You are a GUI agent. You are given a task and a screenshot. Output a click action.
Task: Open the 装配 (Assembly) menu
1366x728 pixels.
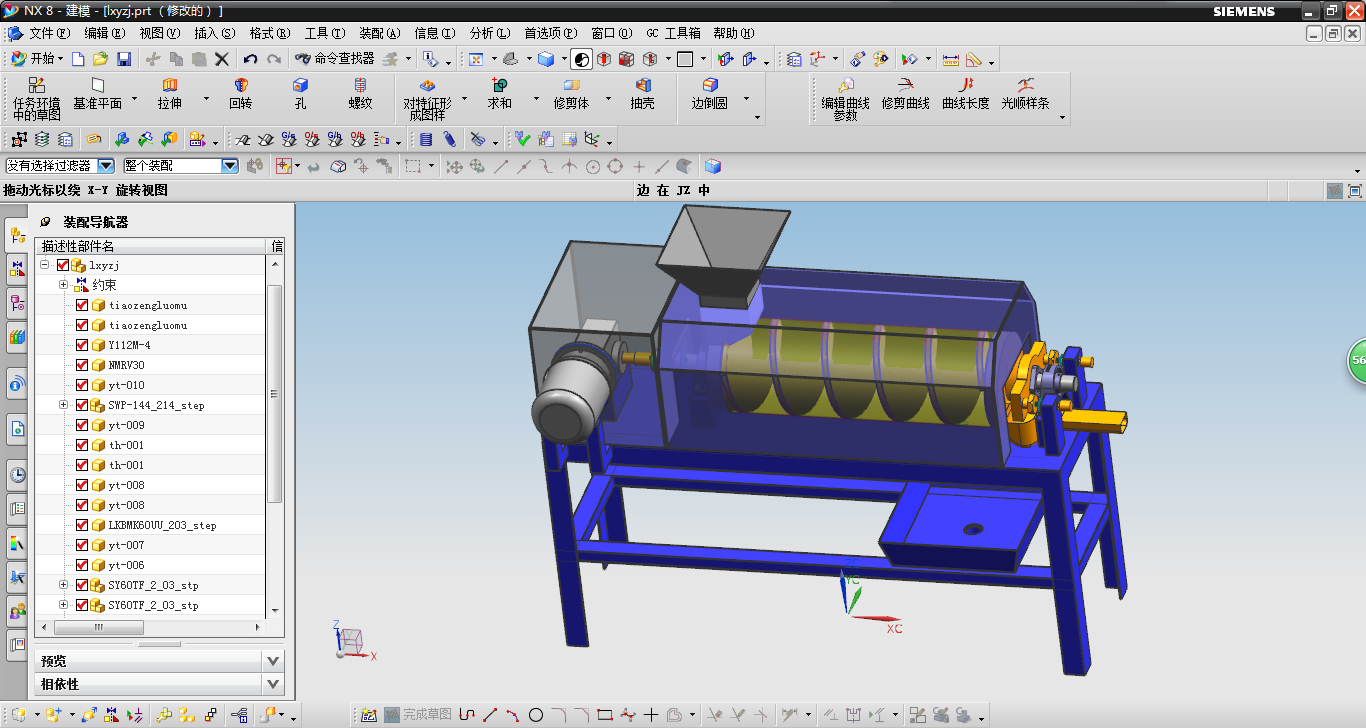(379, 33)
